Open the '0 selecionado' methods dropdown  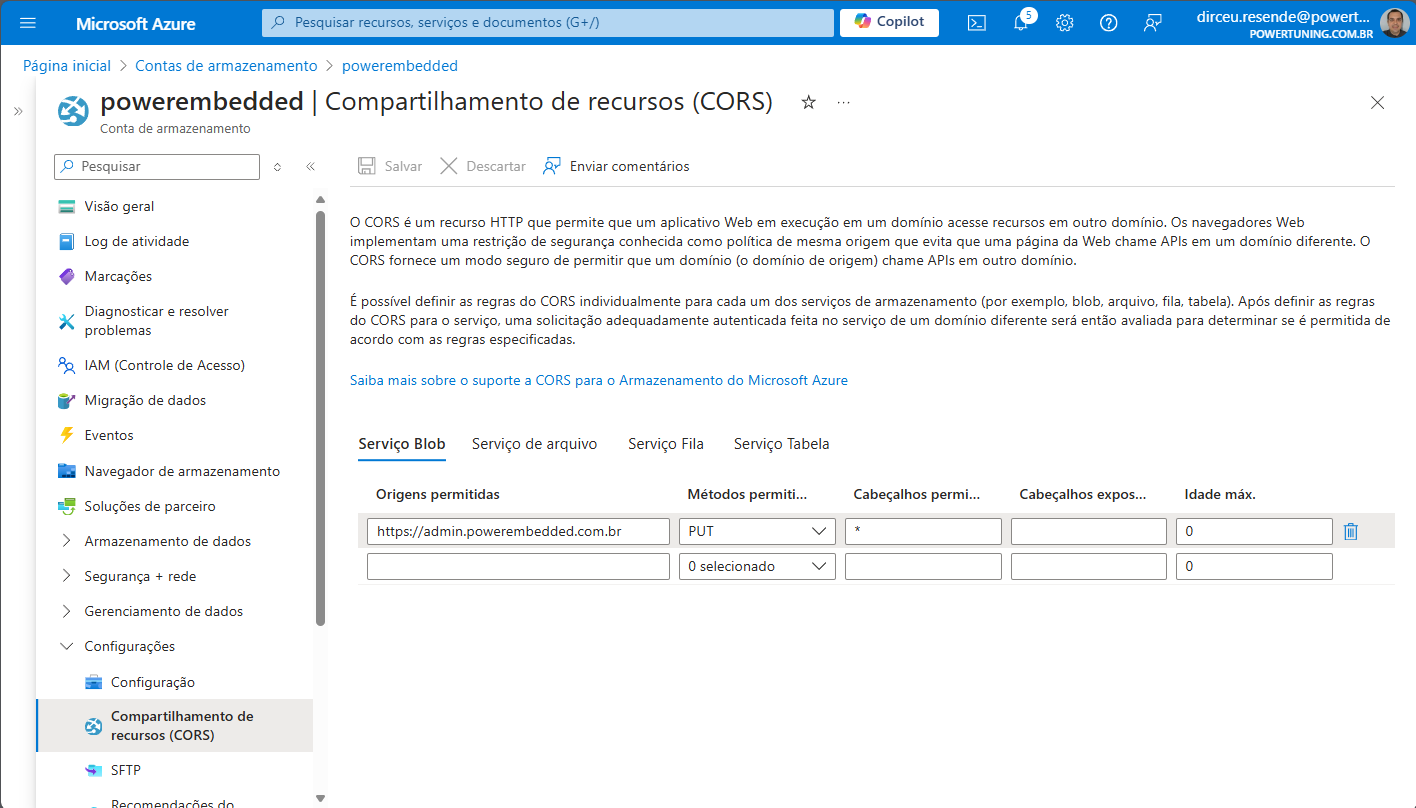click(x=757, y=567)
